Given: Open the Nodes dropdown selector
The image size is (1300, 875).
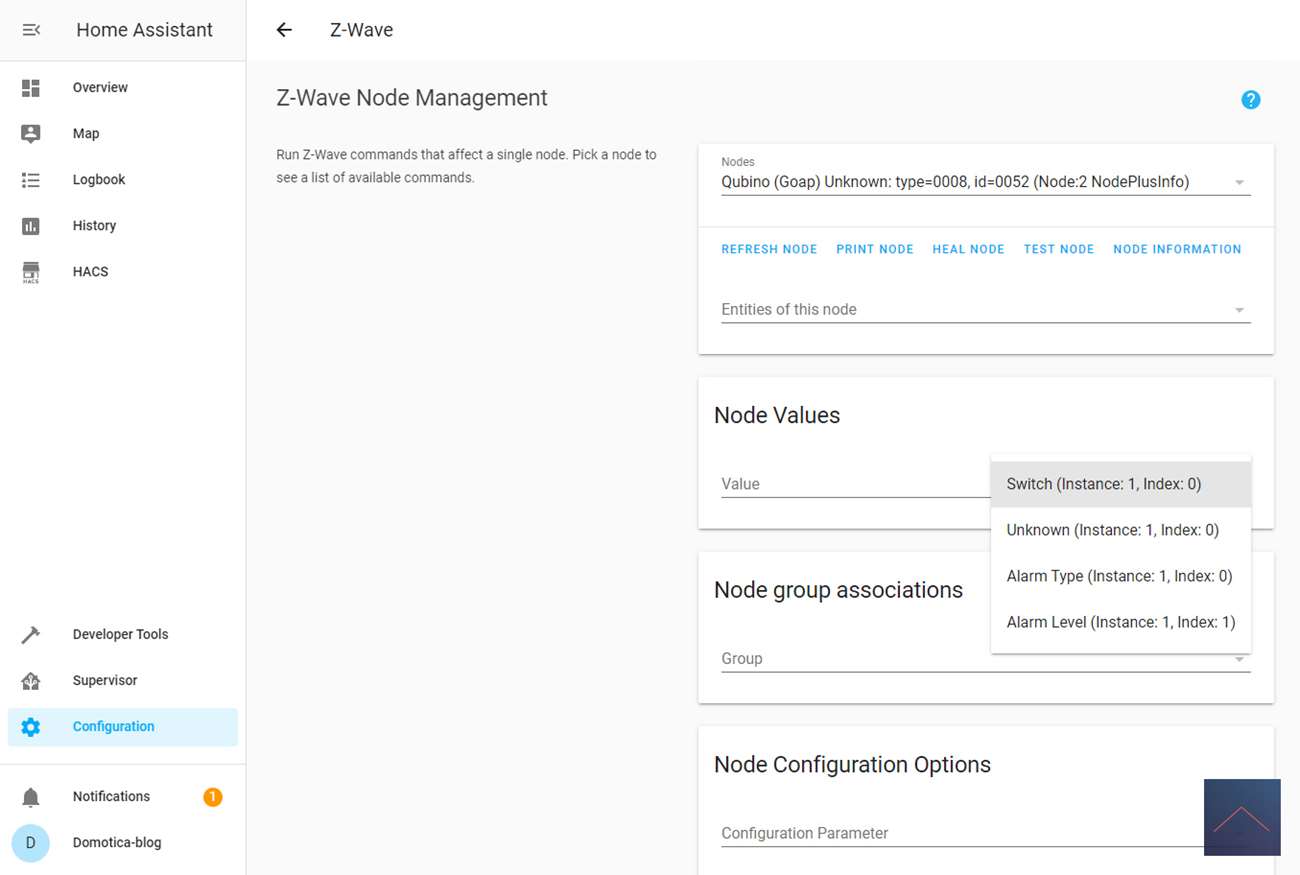Looking at the screenshot, I should (x=985, y=182).
